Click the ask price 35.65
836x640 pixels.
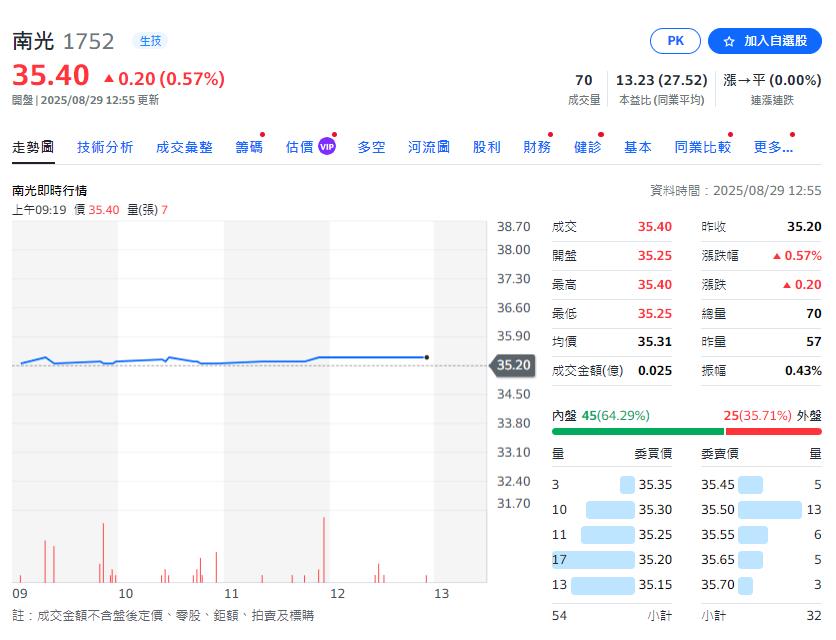[718, 560]
